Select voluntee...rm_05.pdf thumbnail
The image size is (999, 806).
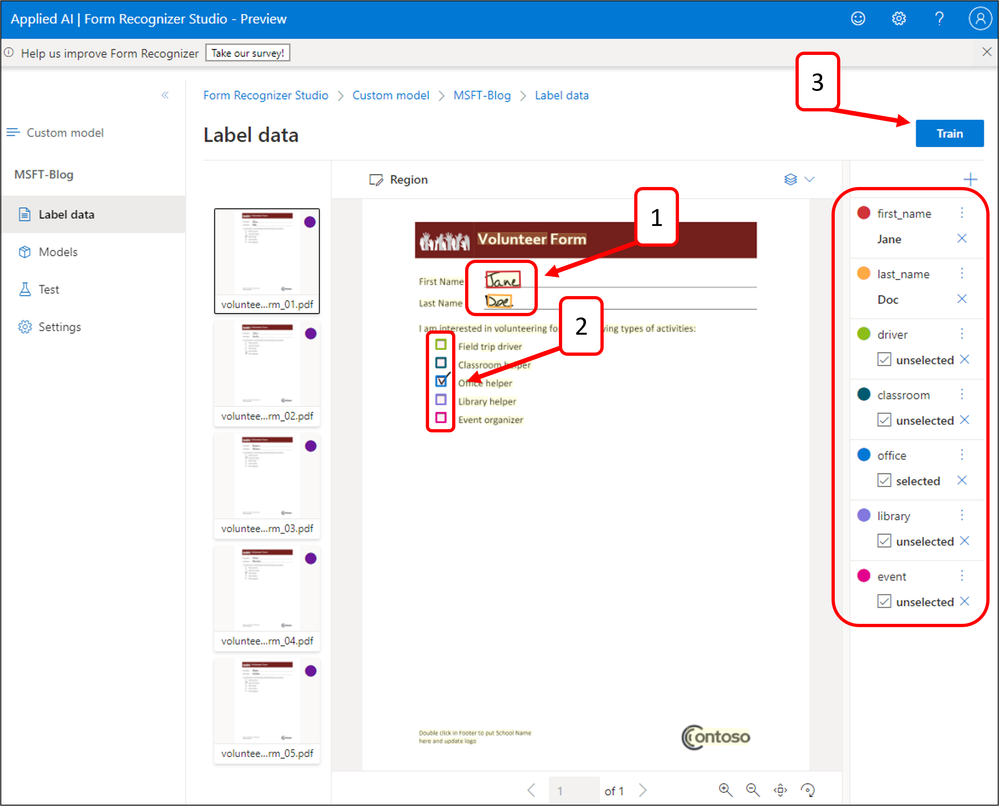[267, 710]
